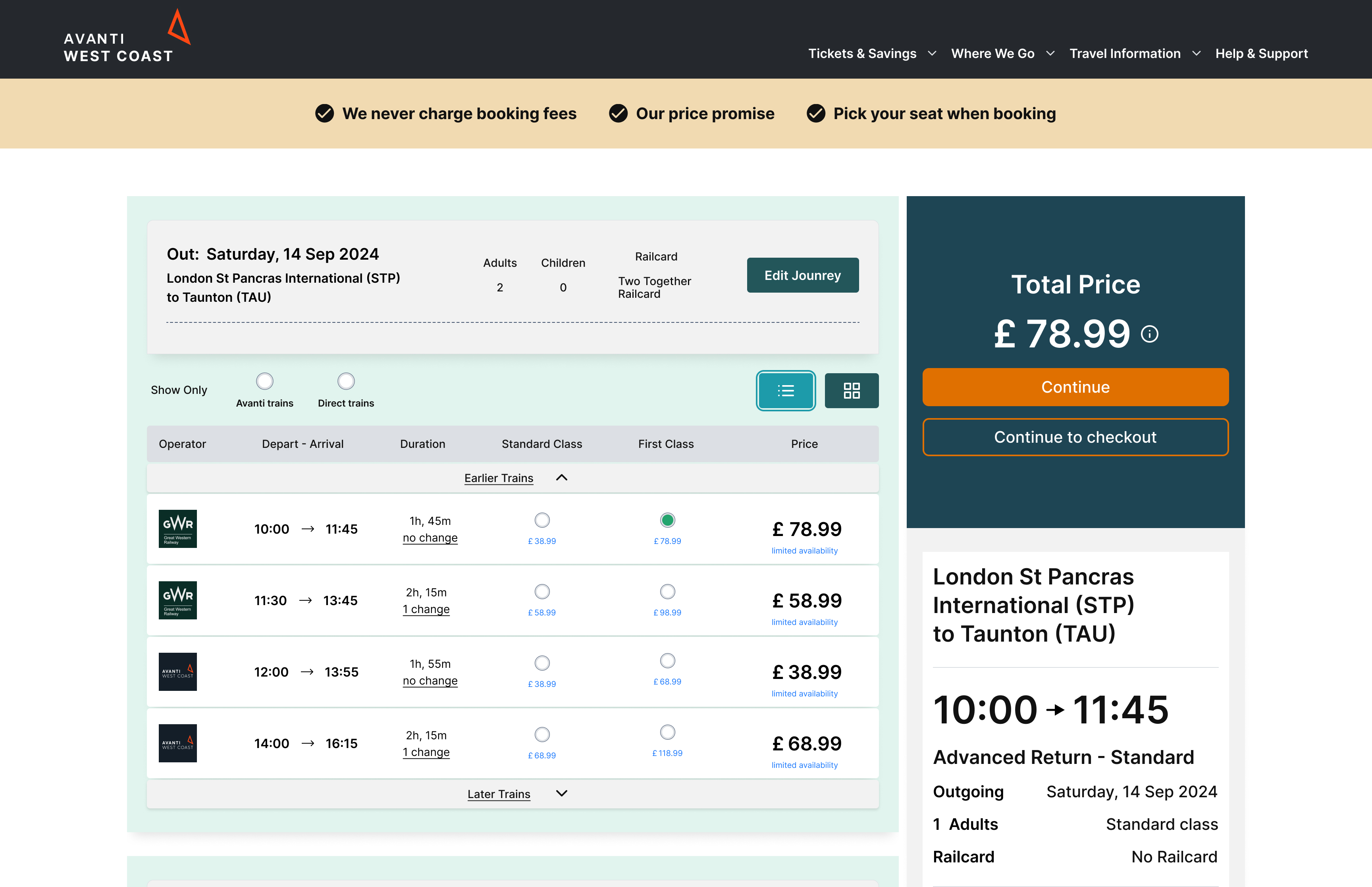Click the Edit Jounrey button
1372x887 pixels.
pos(803,275)
